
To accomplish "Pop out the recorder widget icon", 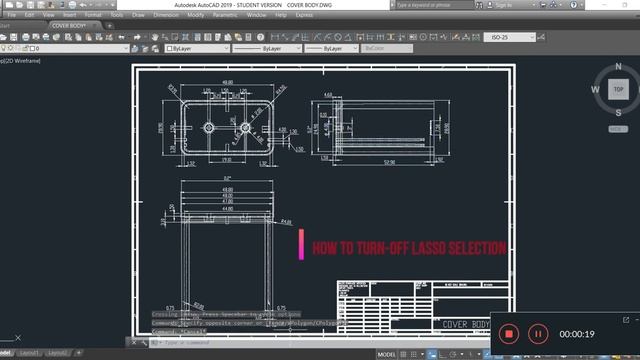I will click(626, 320).
